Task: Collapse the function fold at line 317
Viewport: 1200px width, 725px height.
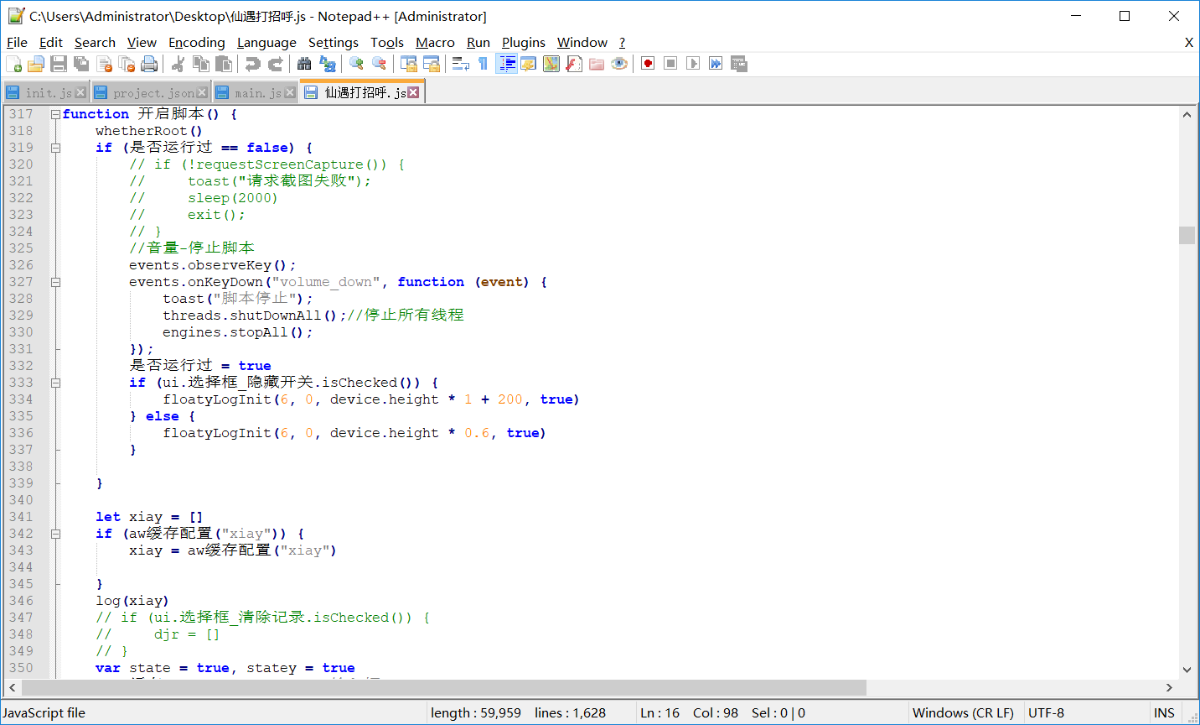Action: coord(56,114)
